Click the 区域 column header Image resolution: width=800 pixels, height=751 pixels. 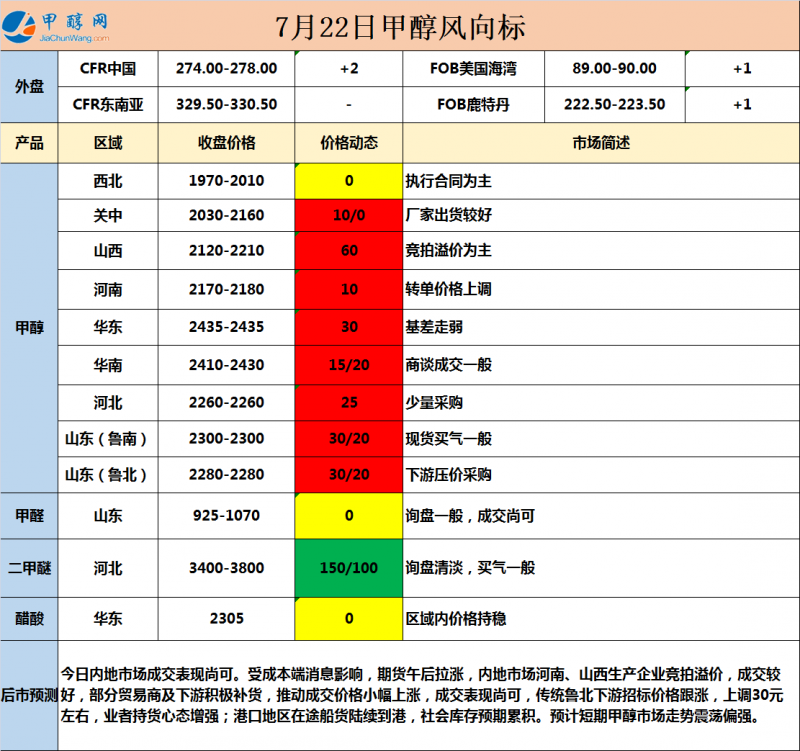(108, 143)
